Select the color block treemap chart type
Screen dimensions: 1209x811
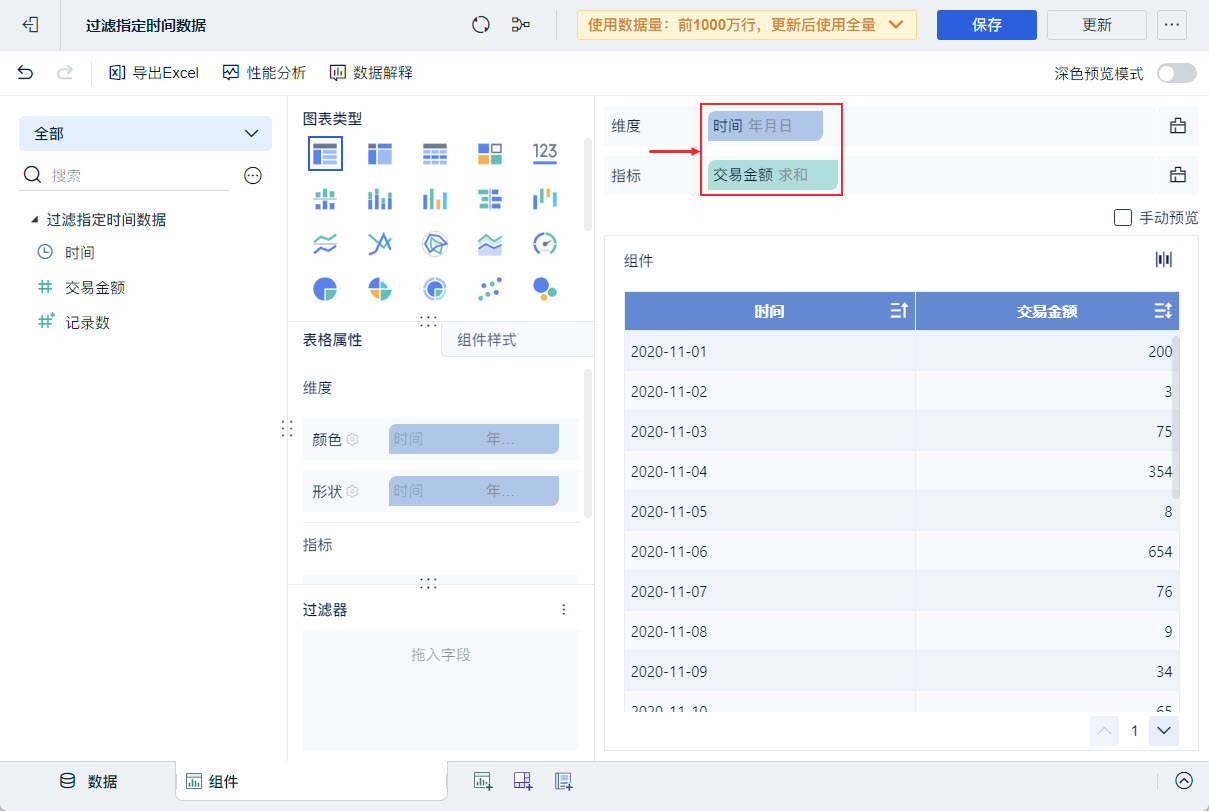click(490, 153)
